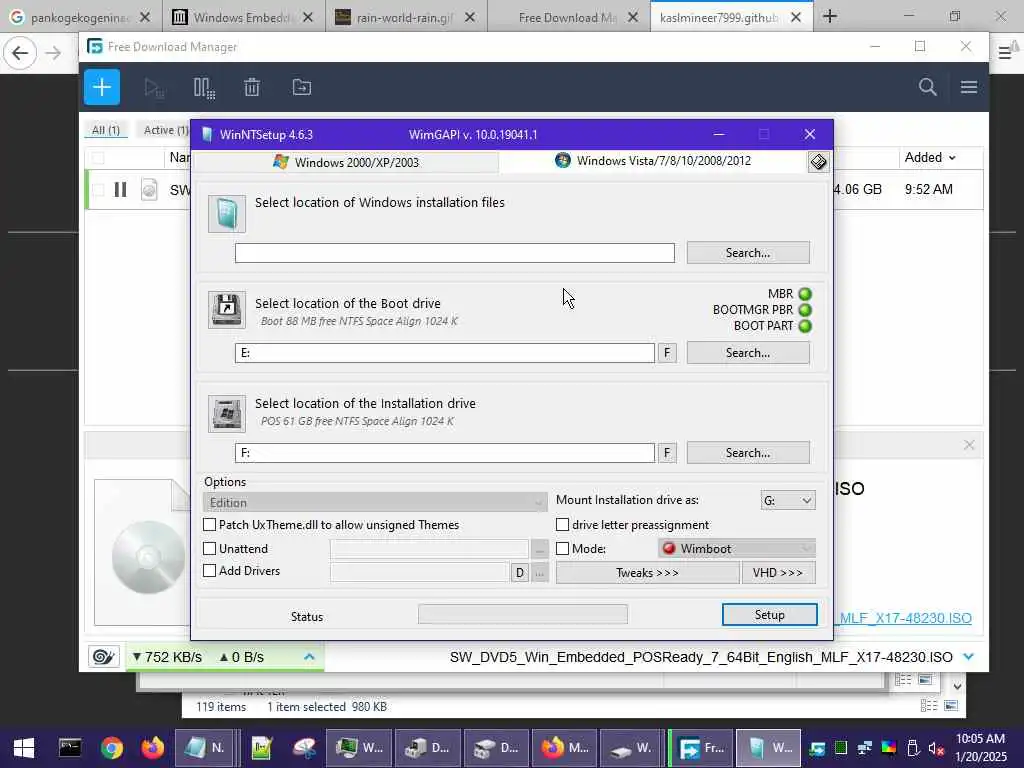This screenshot has height=768, width=1024.
Task: Open Windows Start menu
Action: 24,748
